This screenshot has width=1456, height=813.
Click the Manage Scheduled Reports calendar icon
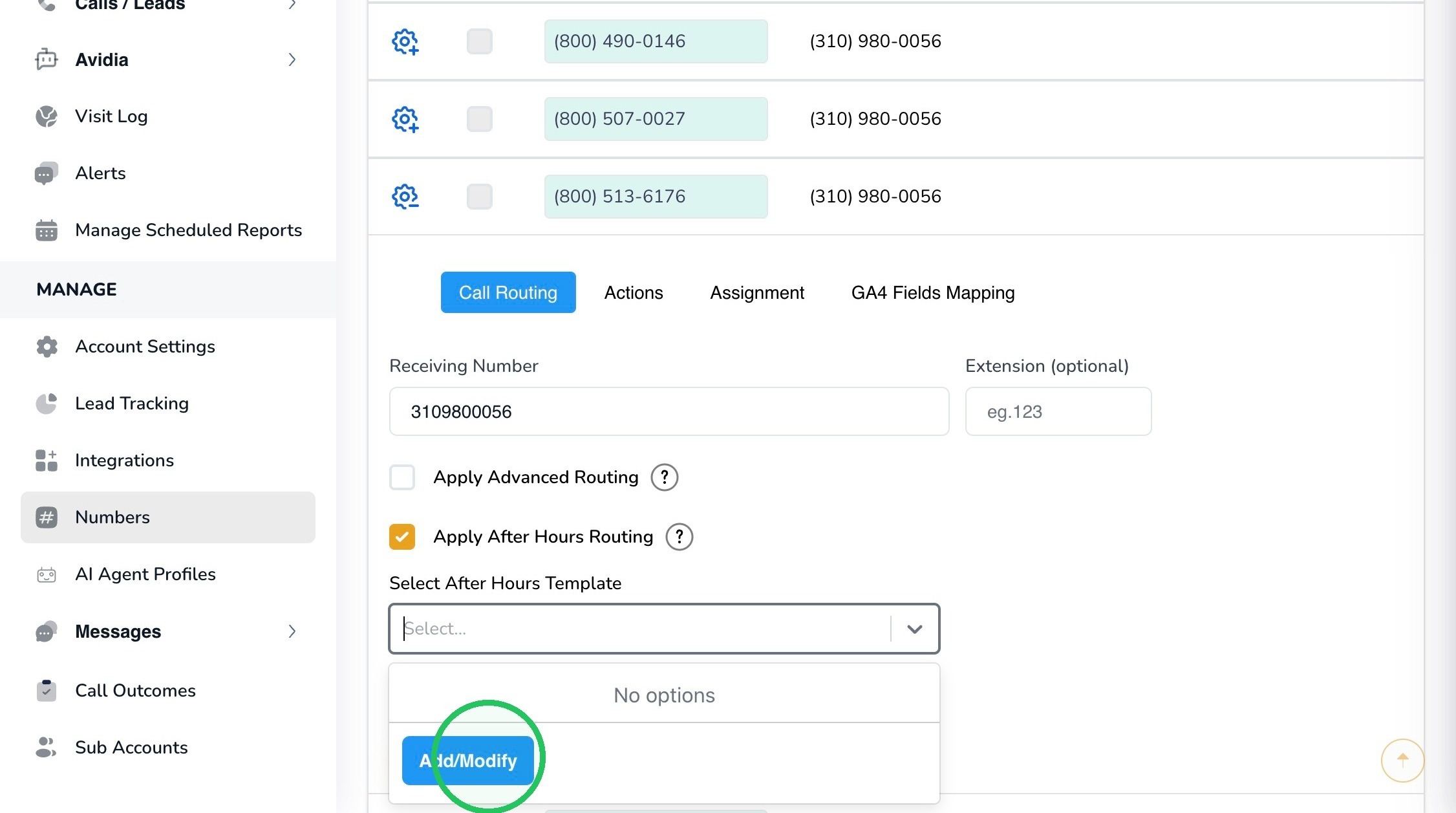point(46,230)
